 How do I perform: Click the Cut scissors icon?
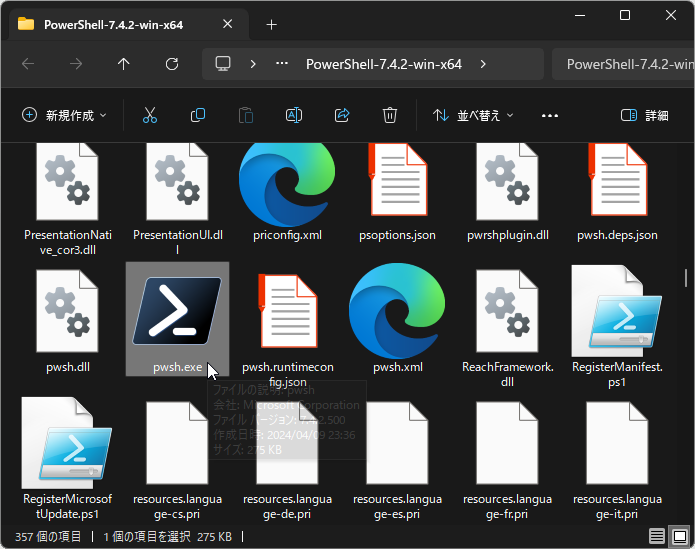[150, 115]
